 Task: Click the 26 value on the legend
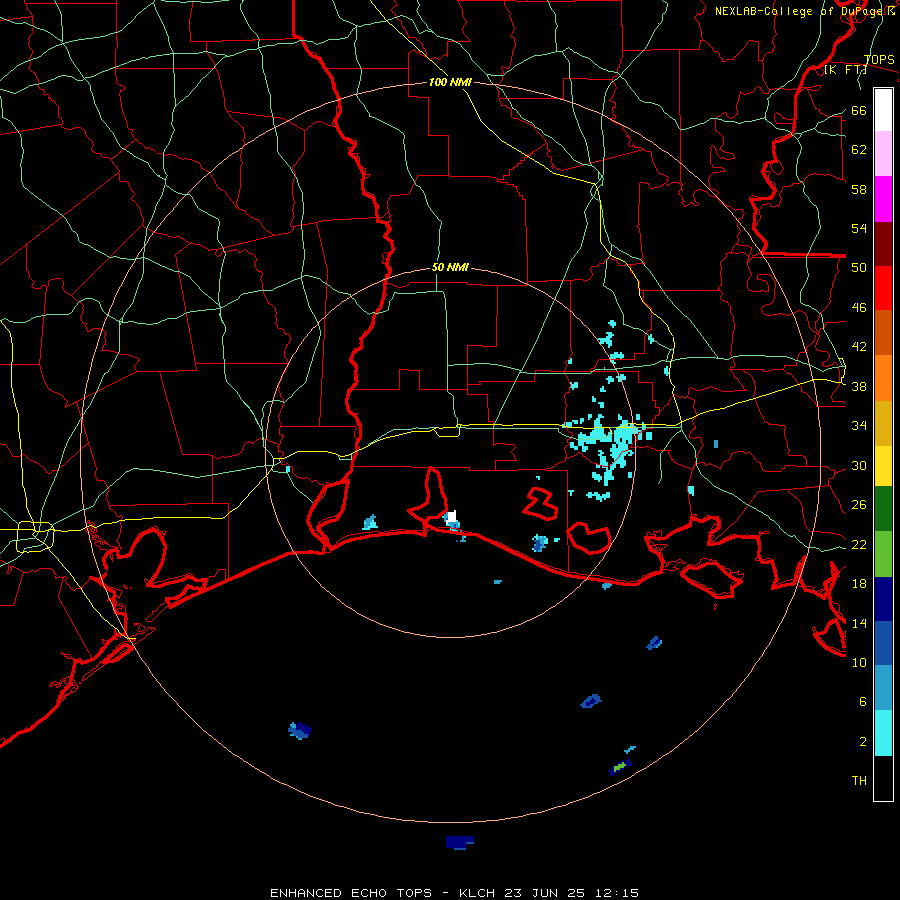859,505
